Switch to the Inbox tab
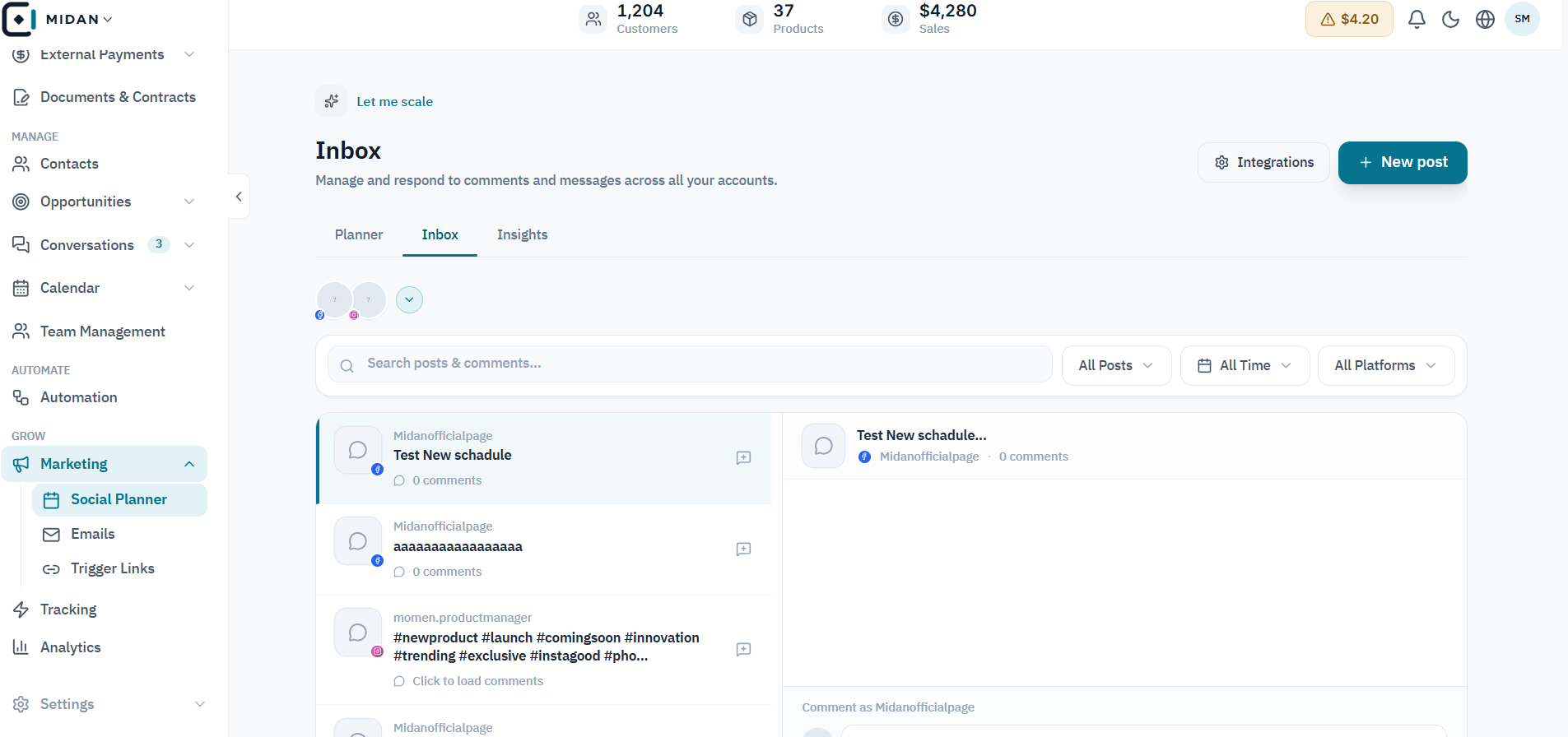 coord(440,234)
